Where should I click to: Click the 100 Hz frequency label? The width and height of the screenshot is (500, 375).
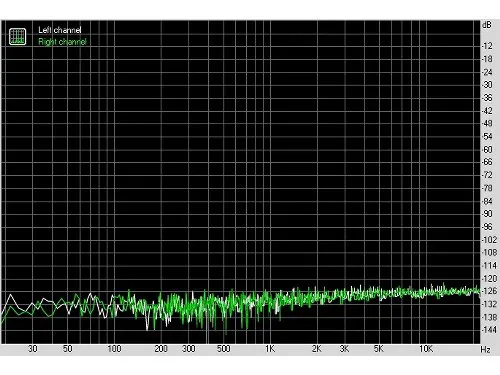click(114, 349)
